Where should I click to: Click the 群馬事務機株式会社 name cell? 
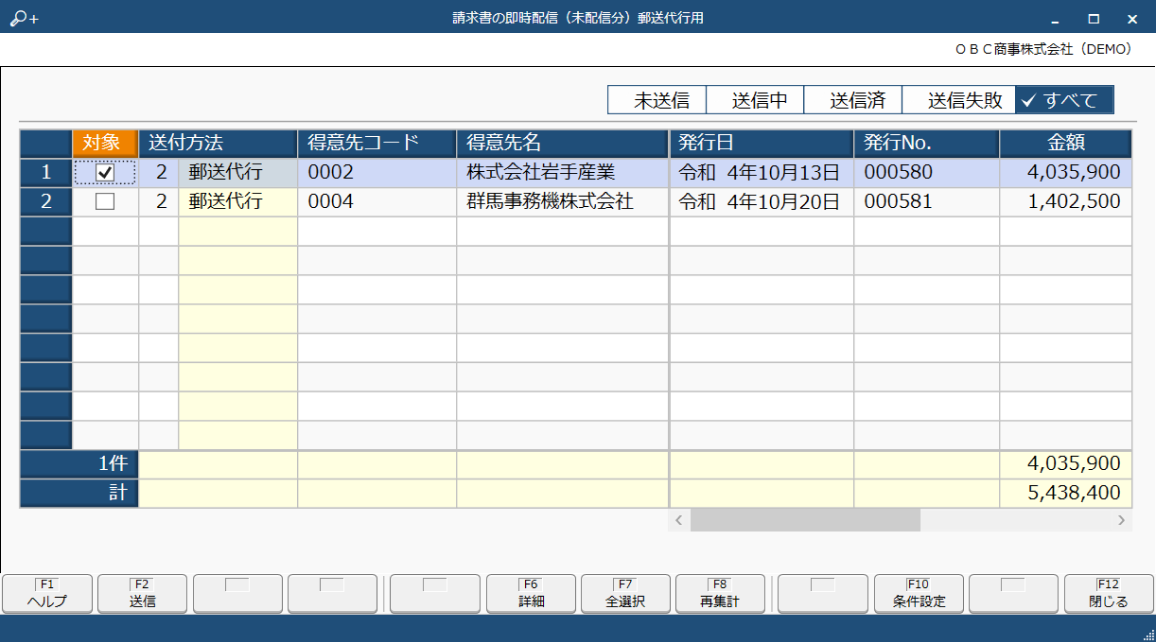(x=563, y=201)
